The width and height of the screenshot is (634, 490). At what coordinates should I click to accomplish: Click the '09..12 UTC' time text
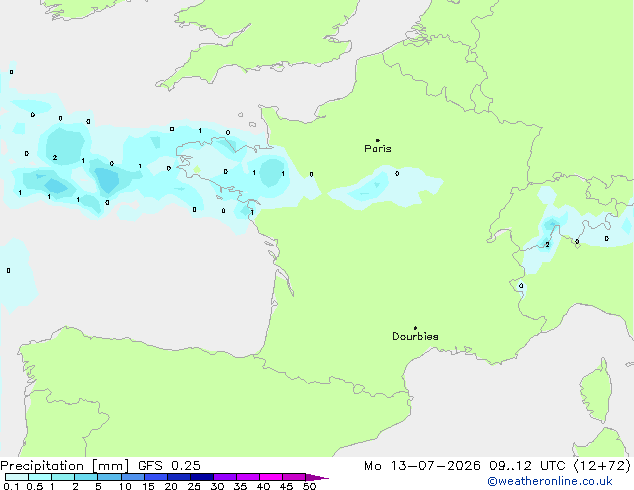point(527,466)
